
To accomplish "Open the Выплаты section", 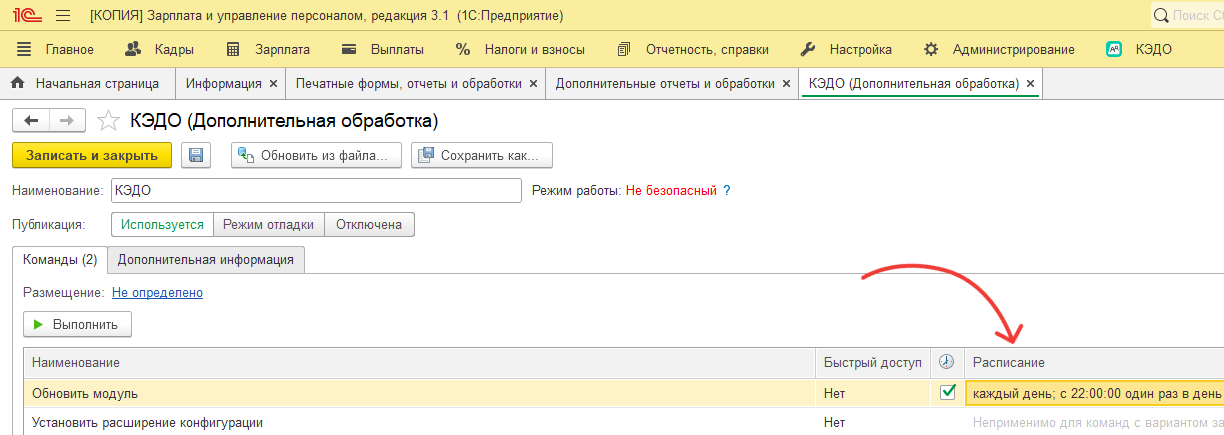I will tap(383, 49).
